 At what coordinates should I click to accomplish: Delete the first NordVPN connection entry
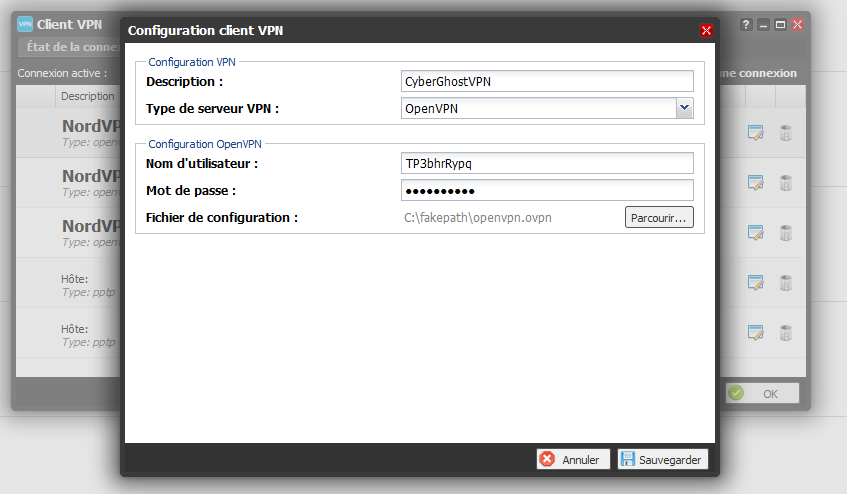pos(786,132)
